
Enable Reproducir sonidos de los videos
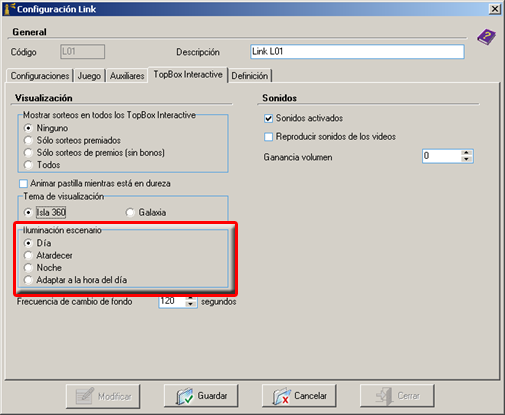pos(268,137)
